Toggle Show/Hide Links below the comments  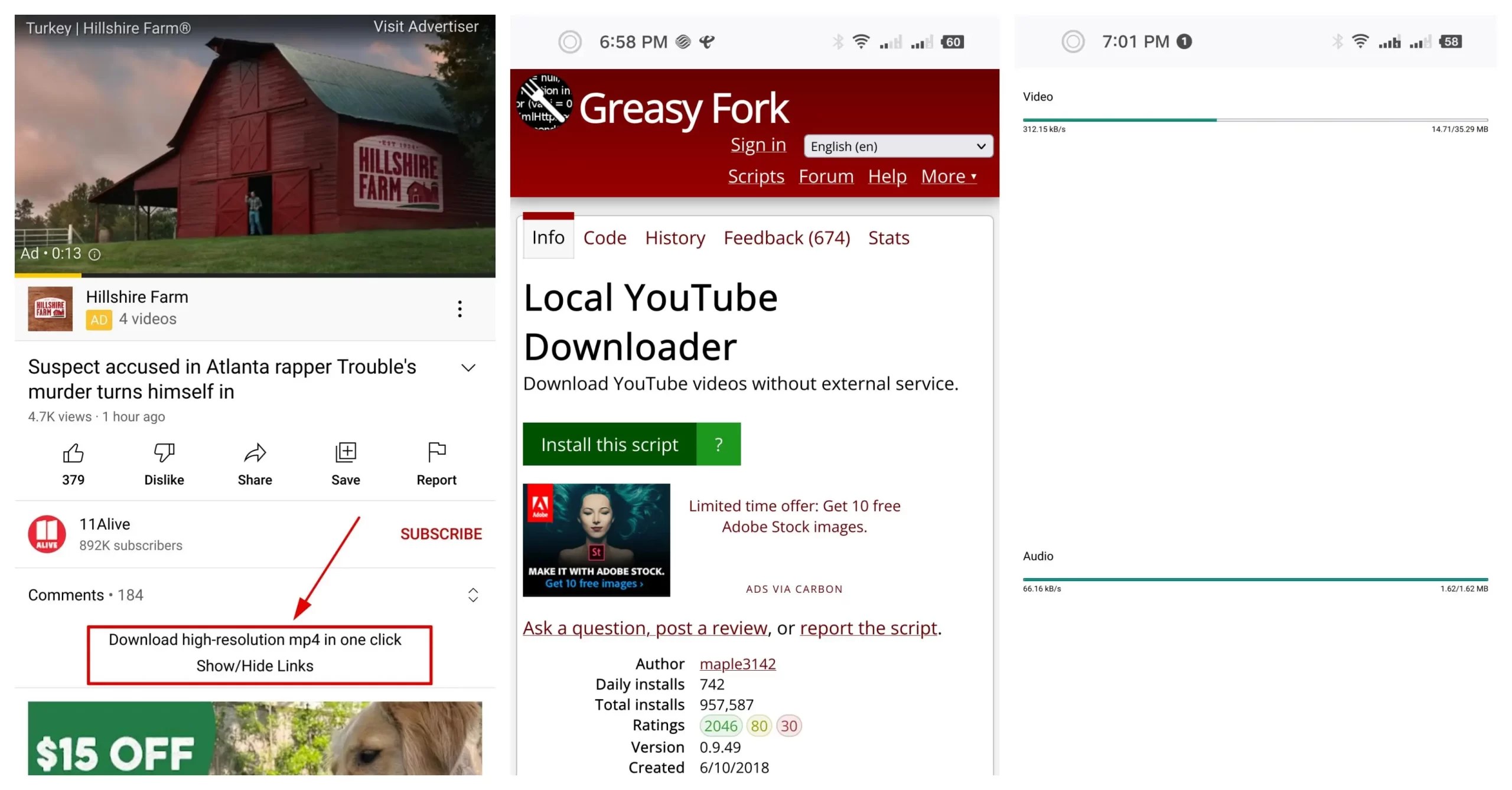pos(255,665)
